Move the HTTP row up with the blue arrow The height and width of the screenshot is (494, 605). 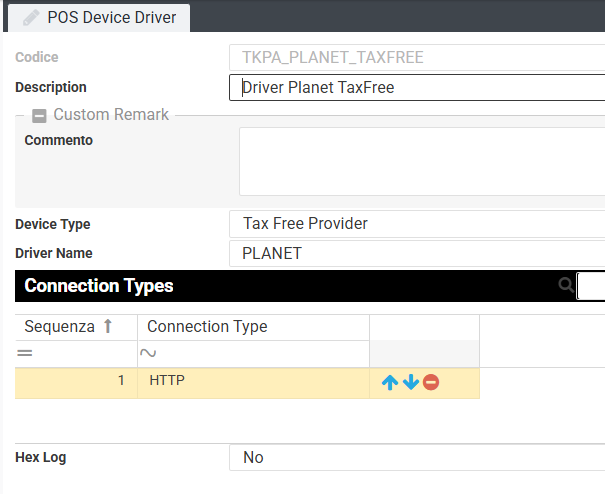point(390,382)
